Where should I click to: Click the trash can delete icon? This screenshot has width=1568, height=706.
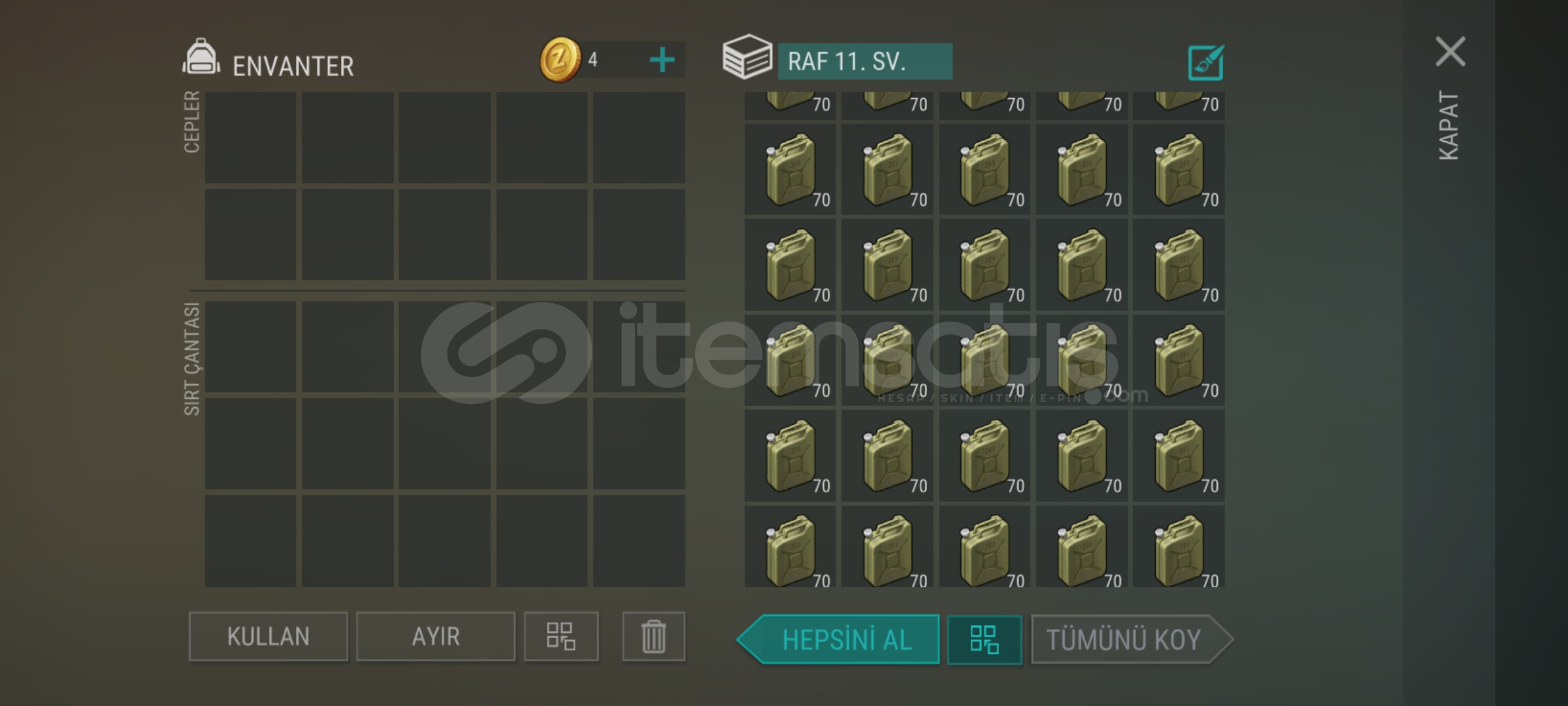(x=653, y=636)
